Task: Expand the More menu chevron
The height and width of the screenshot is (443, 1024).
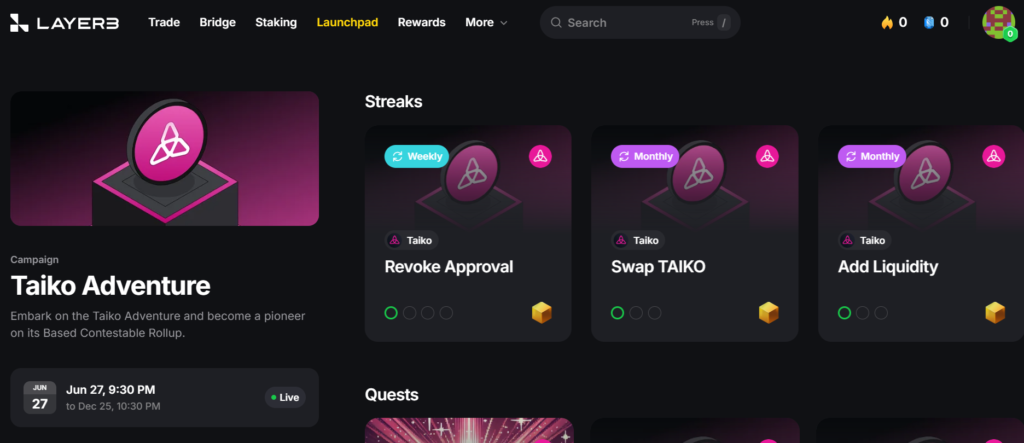Action: 504,23
